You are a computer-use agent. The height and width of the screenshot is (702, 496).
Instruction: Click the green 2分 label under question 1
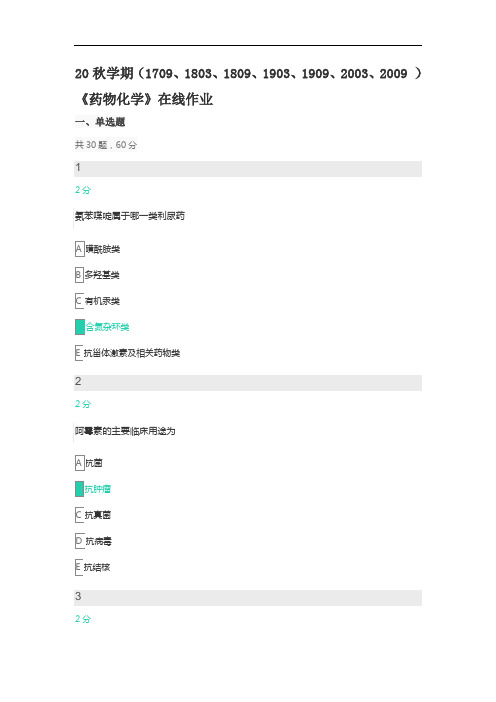click(x=83, y=190)
